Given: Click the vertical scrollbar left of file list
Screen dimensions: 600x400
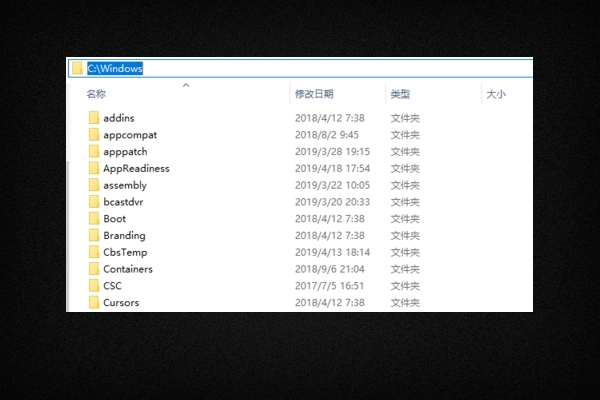Looking at the screenshot, I should 68,236.
